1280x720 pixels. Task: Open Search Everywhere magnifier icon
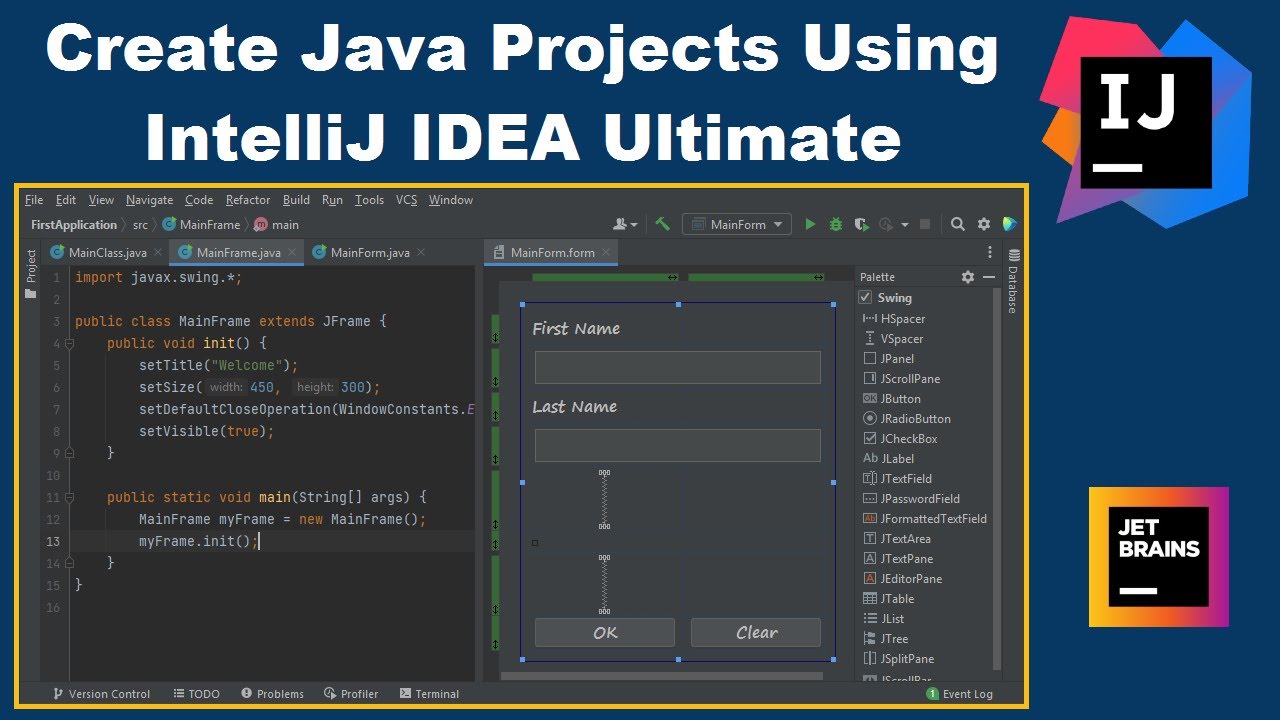coord(958,225)
